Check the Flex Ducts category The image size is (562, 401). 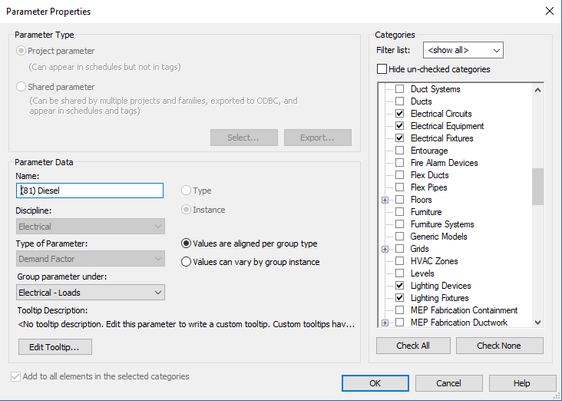[x=399, y=175]
